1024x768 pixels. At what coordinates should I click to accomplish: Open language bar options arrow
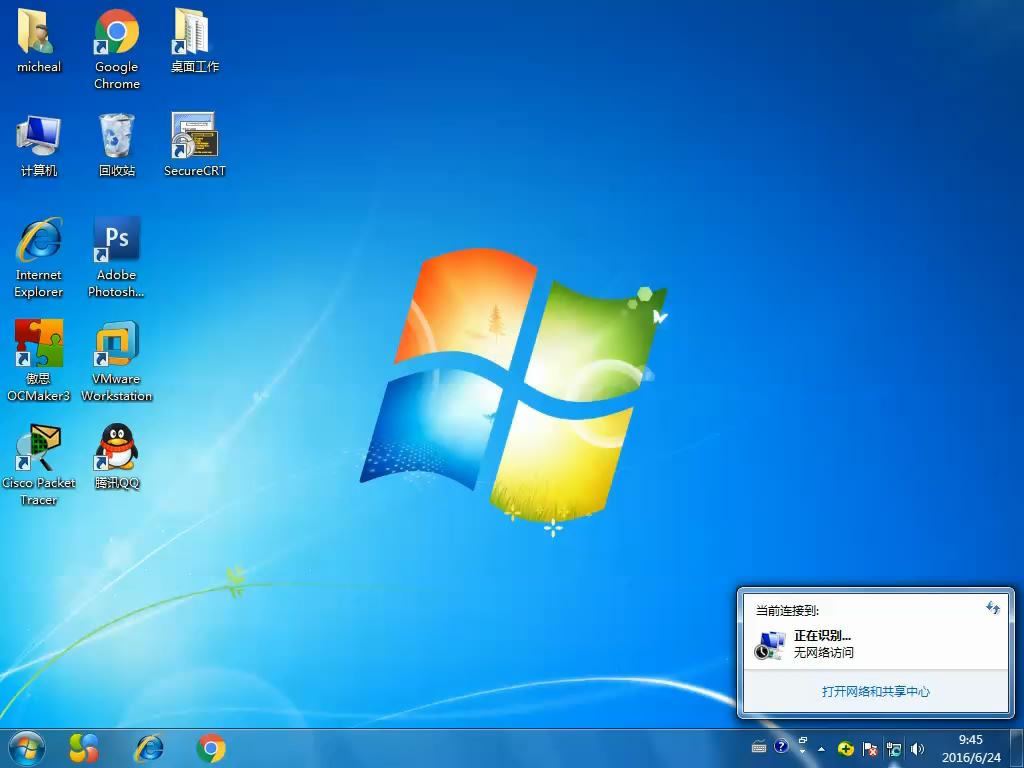(803, 752)
